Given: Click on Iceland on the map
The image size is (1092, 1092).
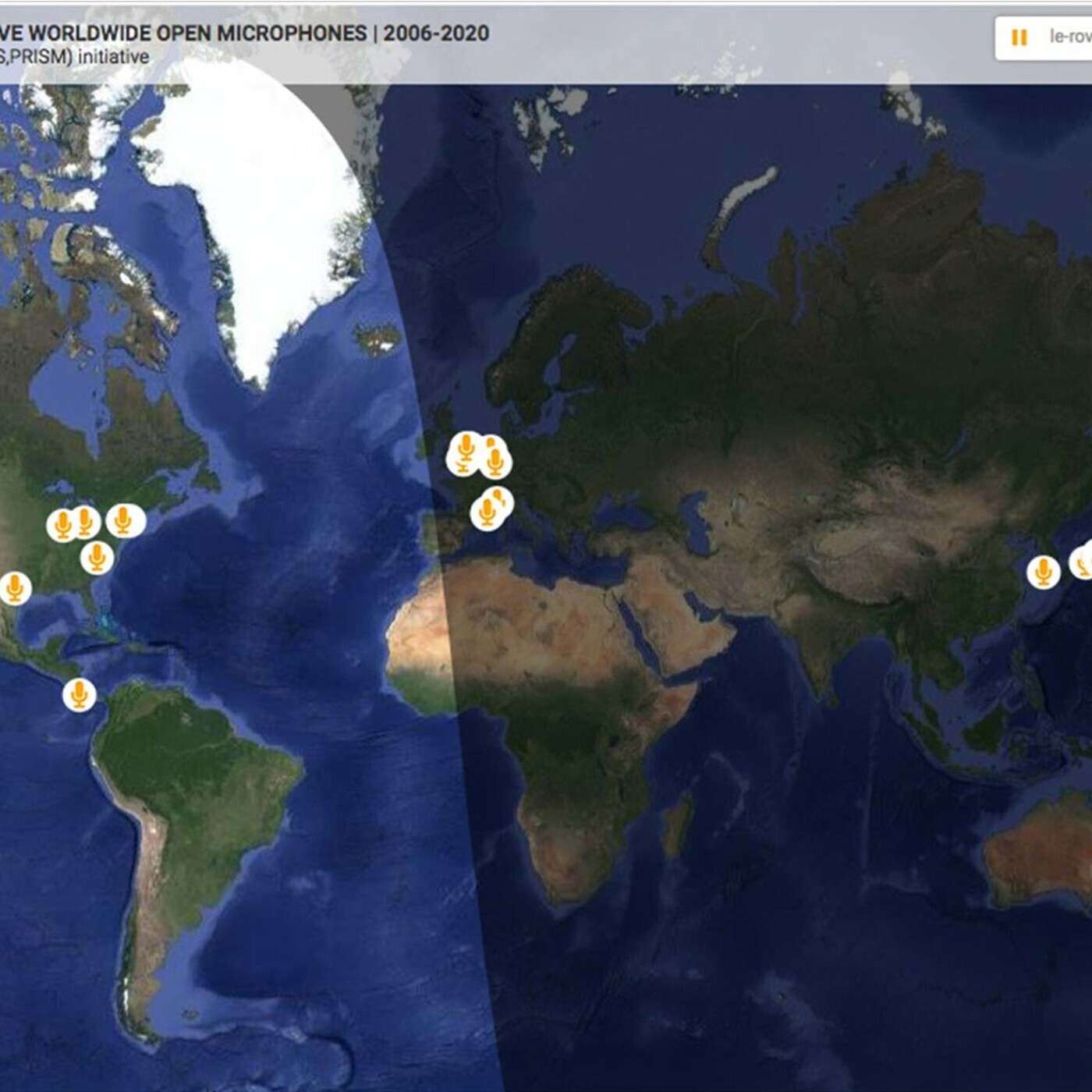Looking at the screenshot, I should (x=378, y=339).
